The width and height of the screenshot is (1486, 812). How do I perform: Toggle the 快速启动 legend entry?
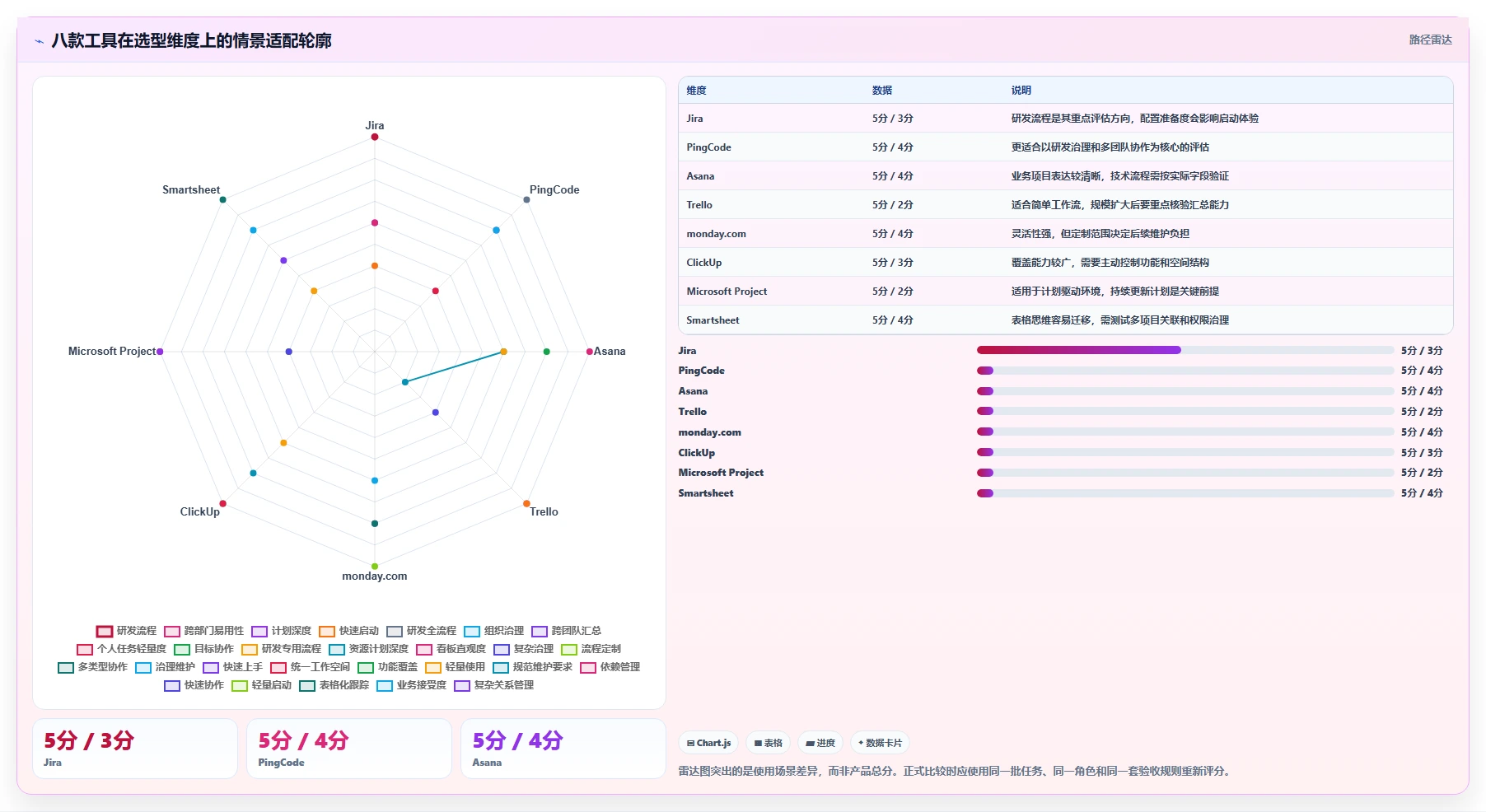[348, 631]
